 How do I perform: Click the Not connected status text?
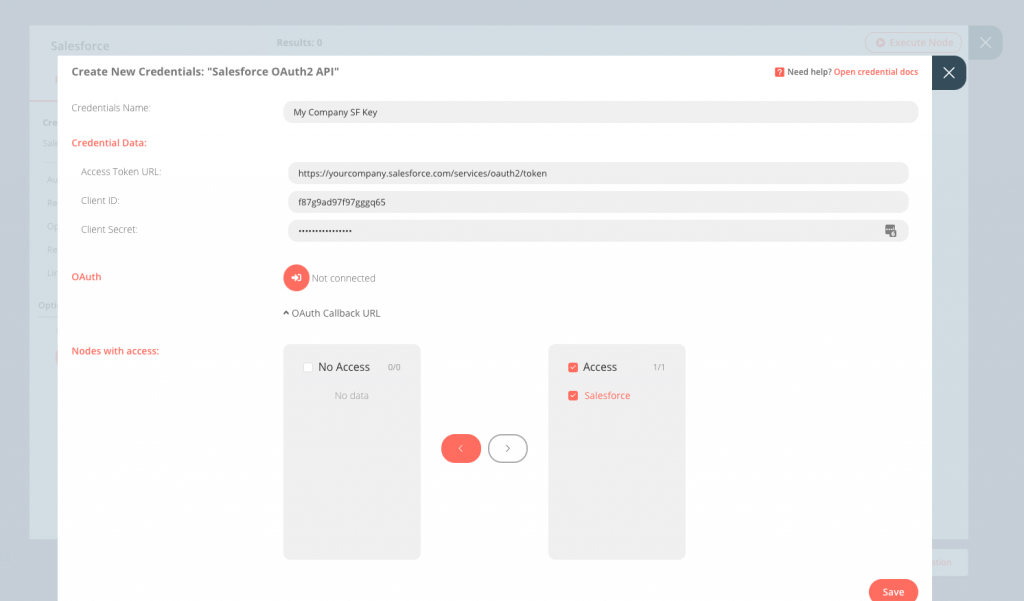pyautogui.click(x=343, y=278)
